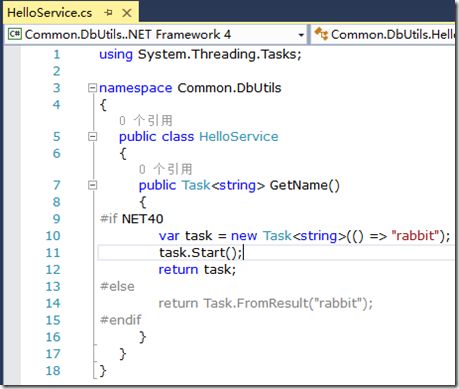Click 'return task;' on line 12

[197, 269]
